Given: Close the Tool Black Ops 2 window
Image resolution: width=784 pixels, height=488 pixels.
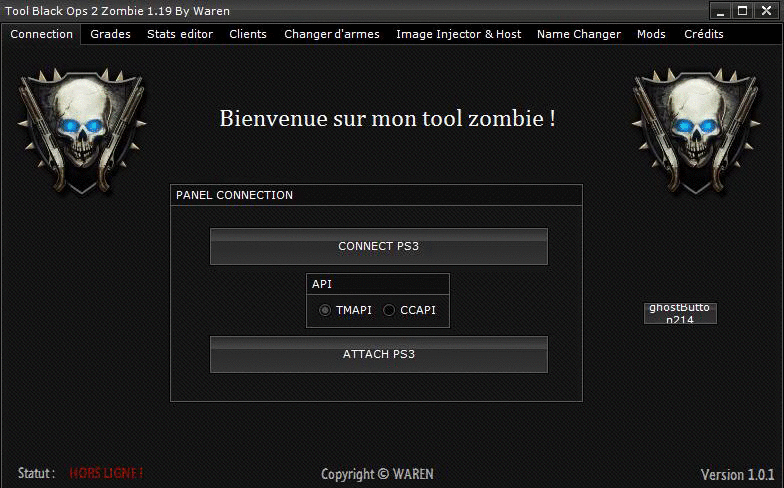Looking at the screenshot, I should (x=766, y=11).
